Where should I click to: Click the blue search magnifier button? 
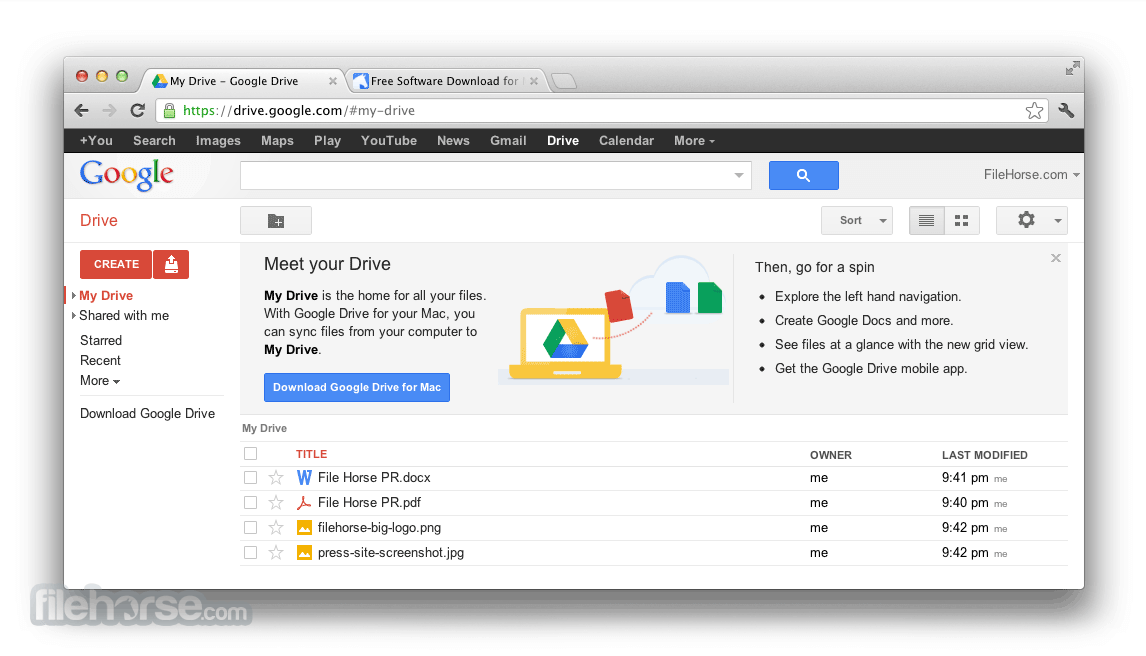(x=803, y=175)
